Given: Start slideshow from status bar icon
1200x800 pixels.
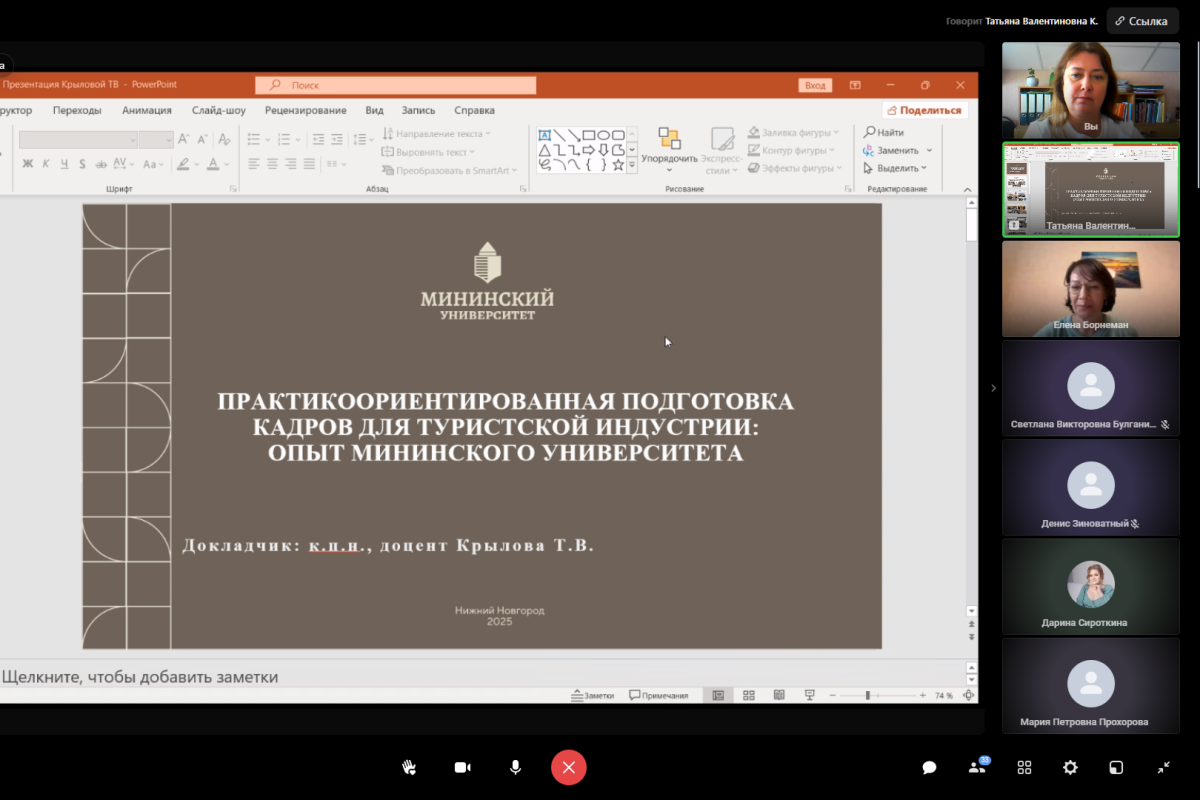Looking at the screenshot, I should point(809,695).
